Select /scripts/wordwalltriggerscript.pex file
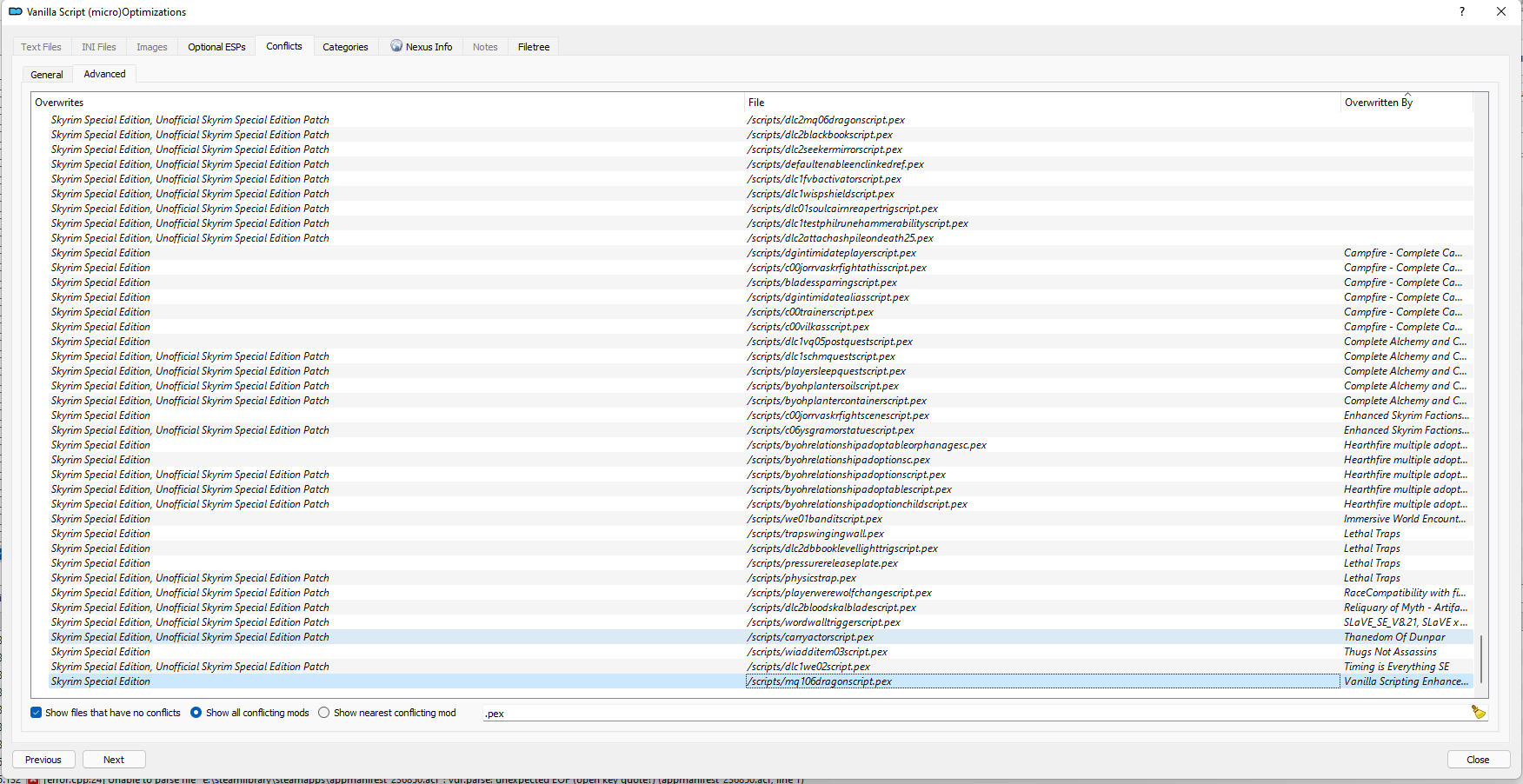1523x784 pixels. (x=824, y=622)
